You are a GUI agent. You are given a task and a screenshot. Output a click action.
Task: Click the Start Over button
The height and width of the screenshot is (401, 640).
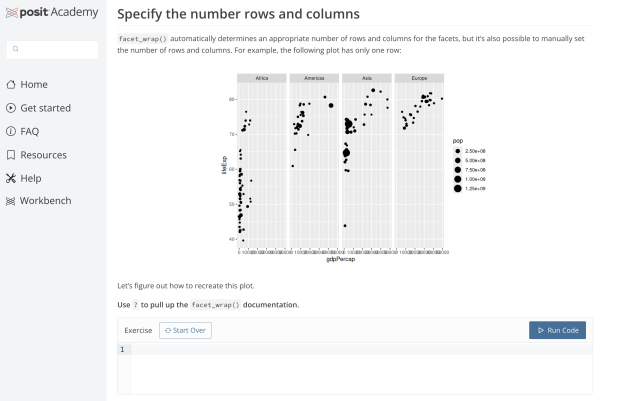[x=185, y=330]
